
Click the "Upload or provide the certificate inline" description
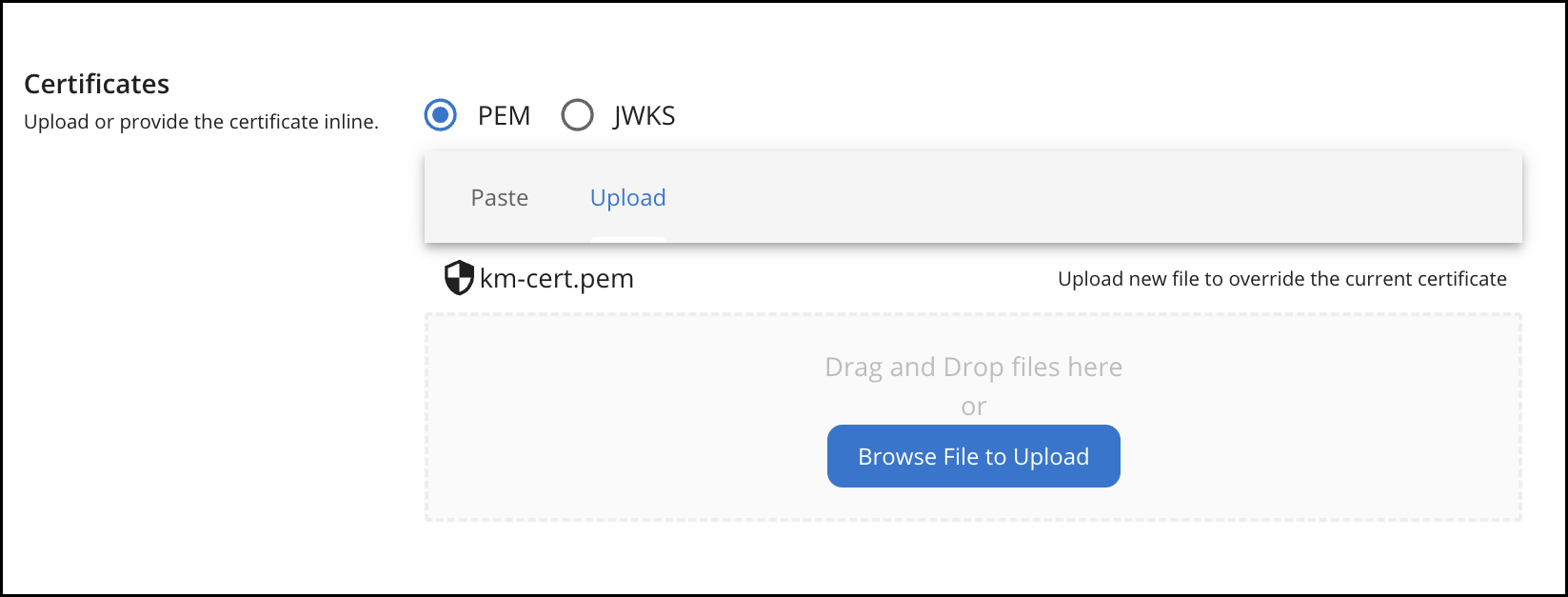point(201,122)
